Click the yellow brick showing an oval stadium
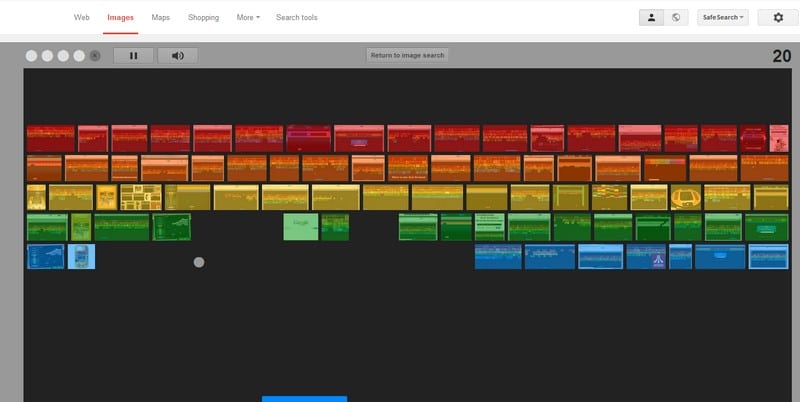The width and height of the screenshot is (800, 402). coord(686,197)
